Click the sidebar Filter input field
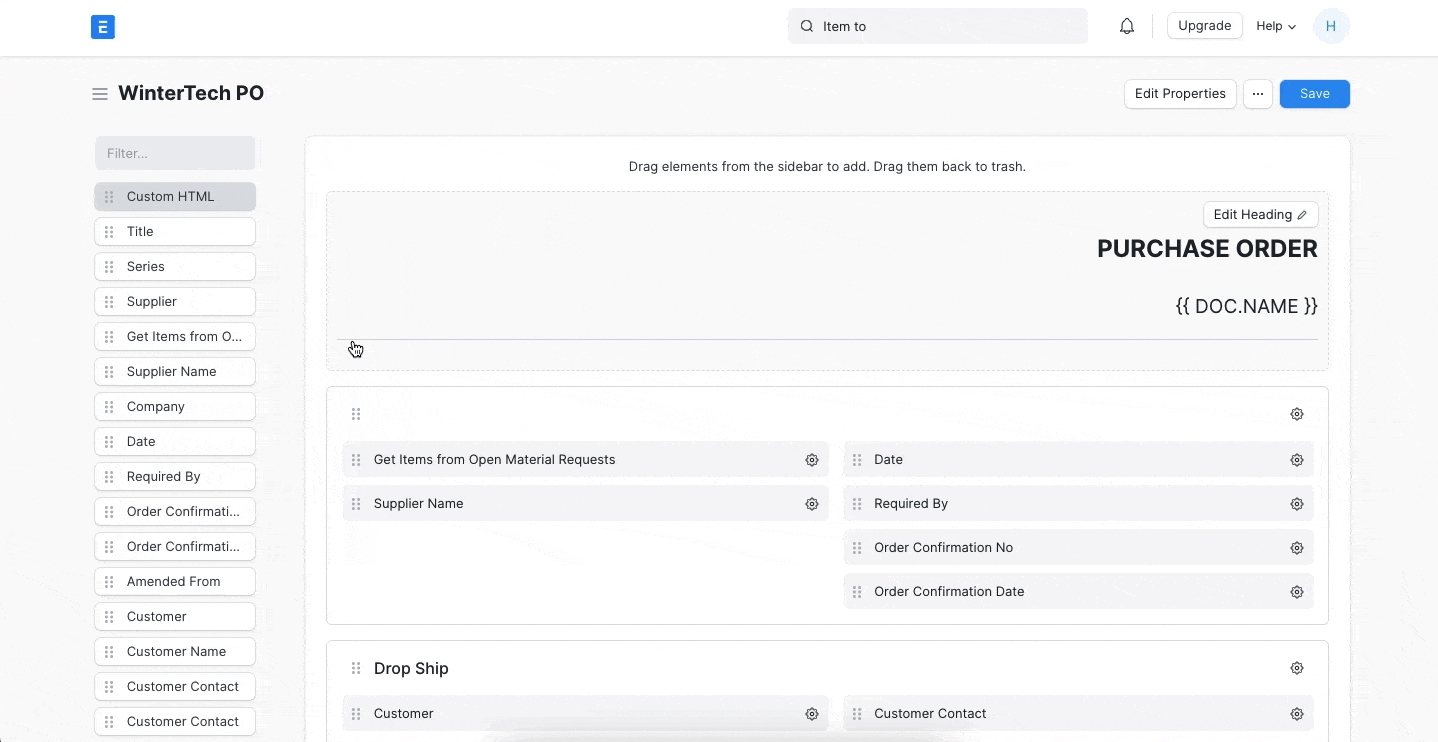The width and height of the screenshot is (1438, 742). (x=175, y=153)
